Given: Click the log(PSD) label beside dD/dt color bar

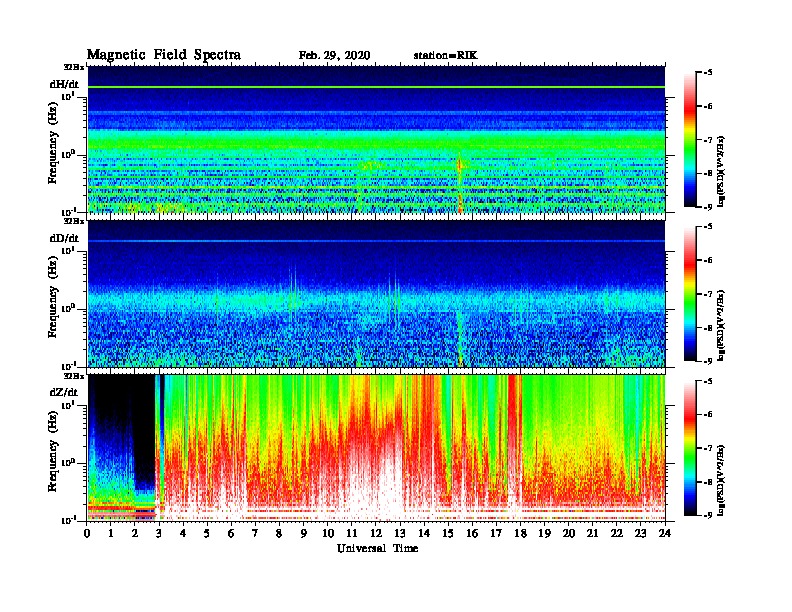Looking at the screenshot, I should coord(721,324).
